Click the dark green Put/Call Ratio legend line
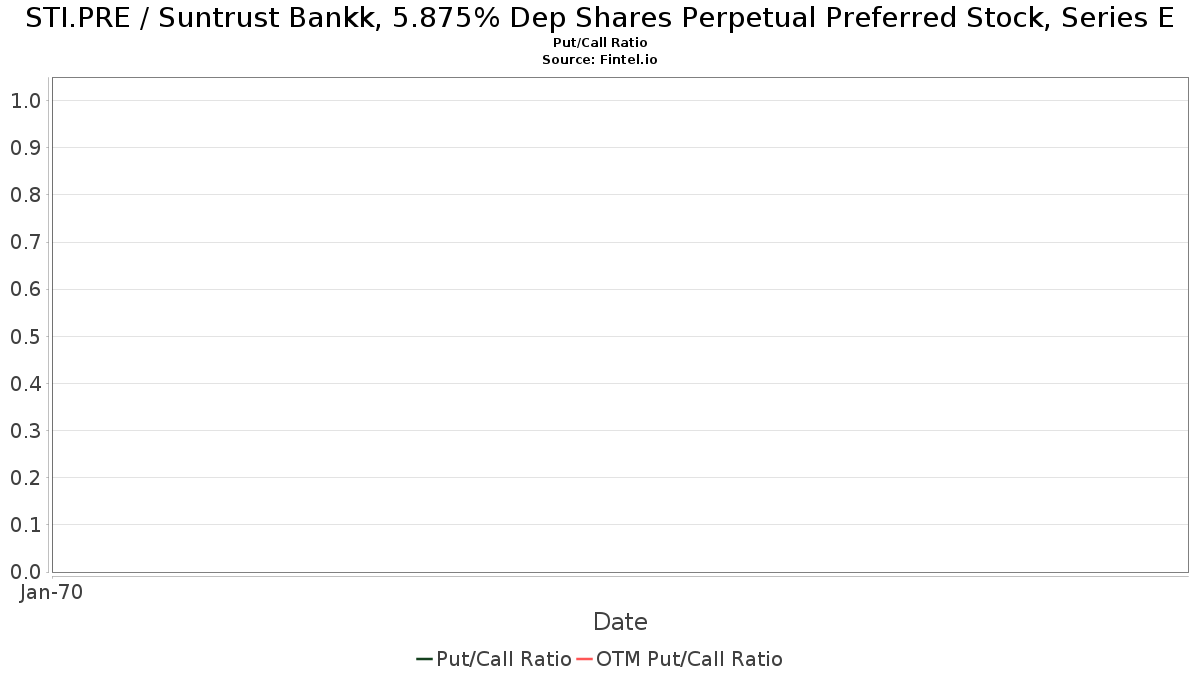The height and width of the screenshot is (675, 1200). point(425,659)
